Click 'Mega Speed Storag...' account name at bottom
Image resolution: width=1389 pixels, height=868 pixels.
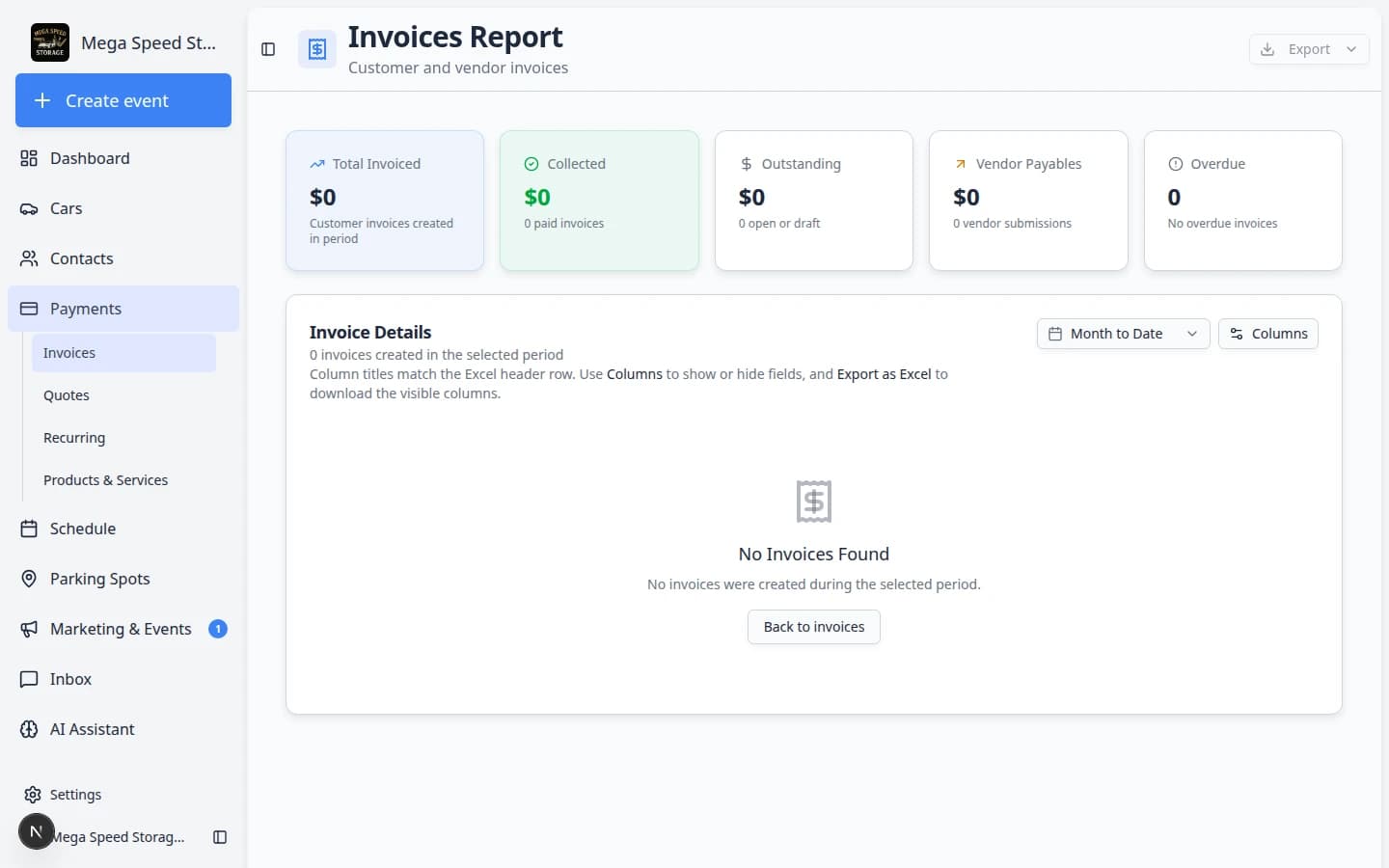[120, 837]
